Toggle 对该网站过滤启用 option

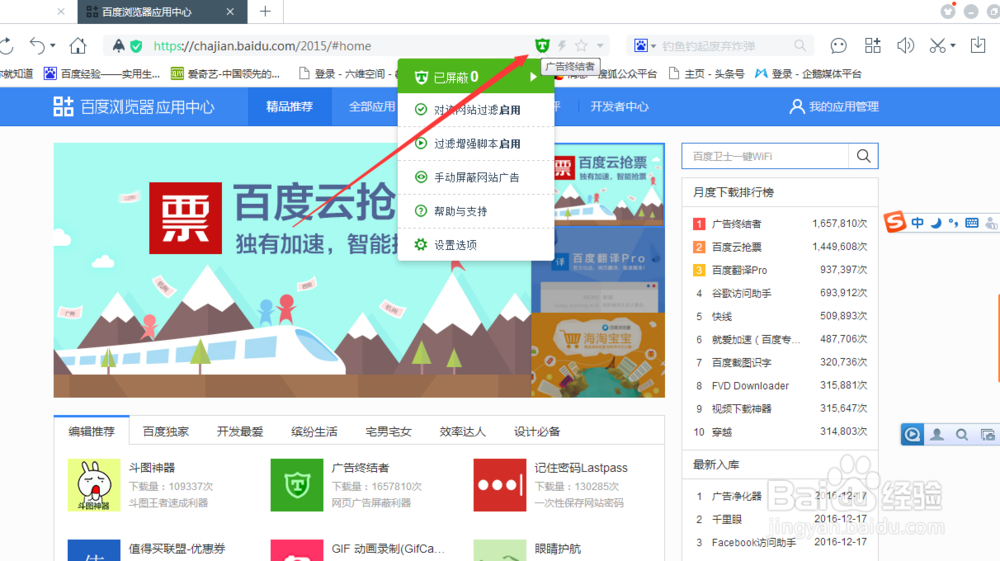(476, 110)
